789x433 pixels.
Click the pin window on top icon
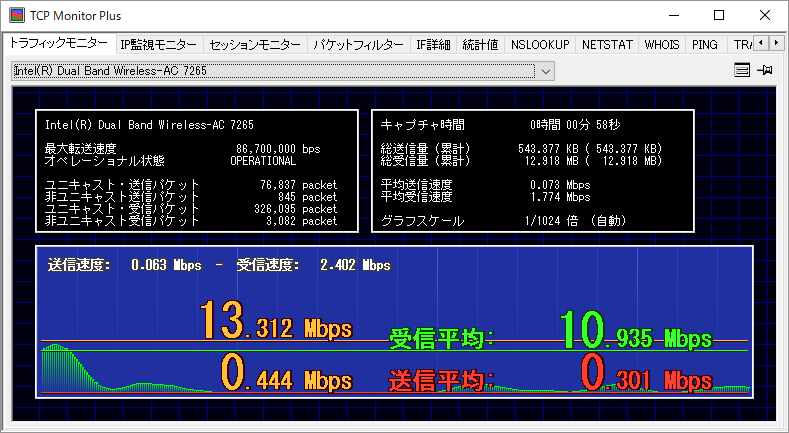(x=766, y=71)
